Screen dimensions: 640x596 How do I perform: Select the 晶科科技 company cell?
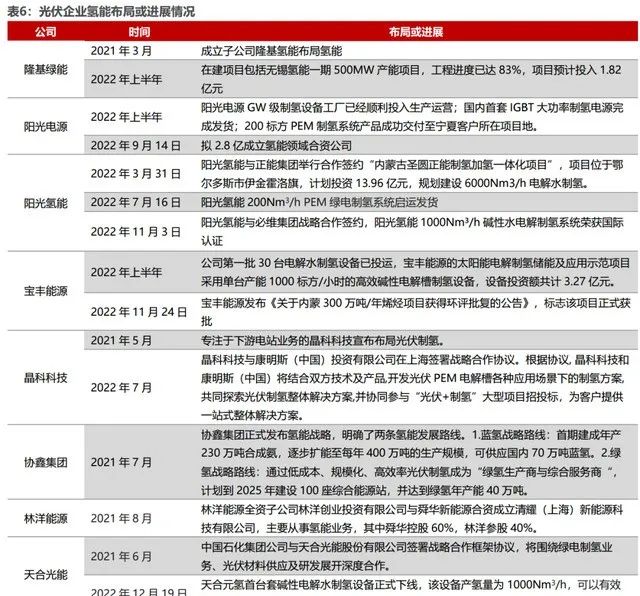click(x=45, y=378)
